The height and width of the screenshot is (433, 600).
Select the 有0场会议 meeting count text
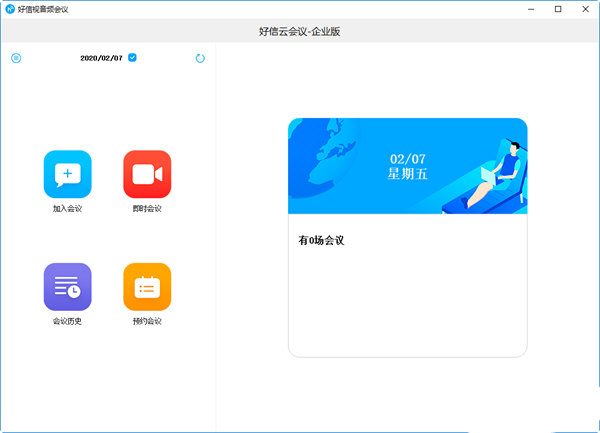click(321, 240)
